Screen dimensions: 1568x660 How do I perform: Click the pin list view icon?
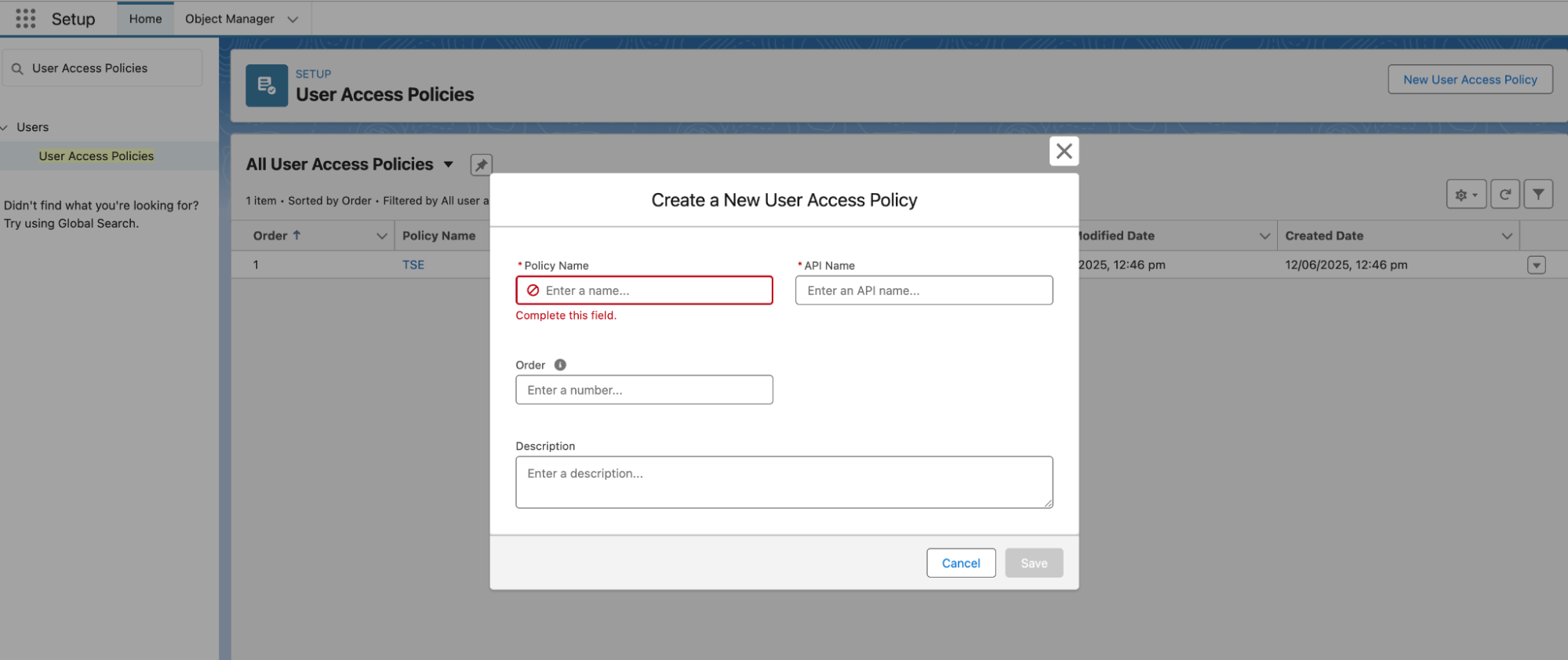481,165
